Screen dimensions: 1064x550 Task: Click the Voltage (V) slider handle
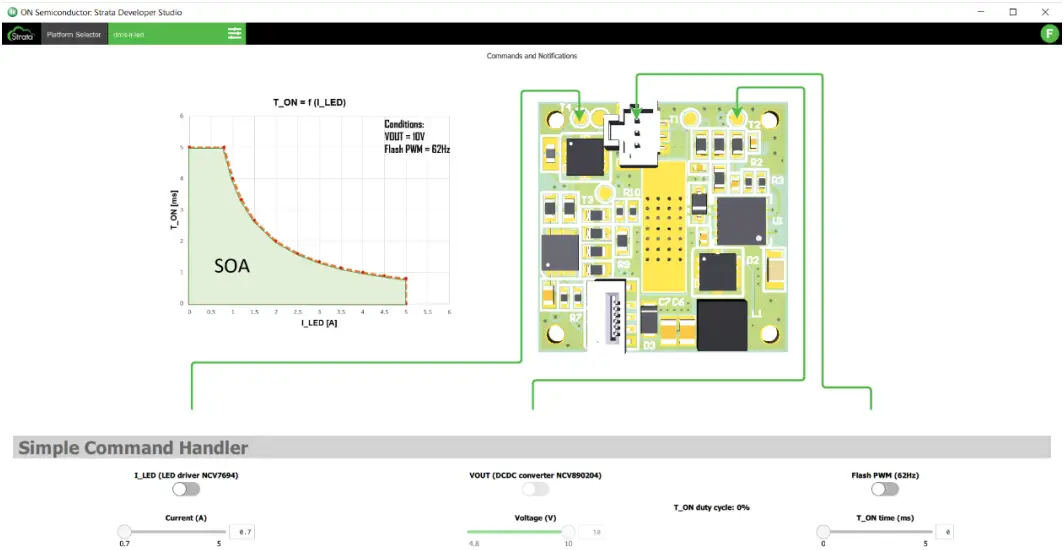click(568, 531)
